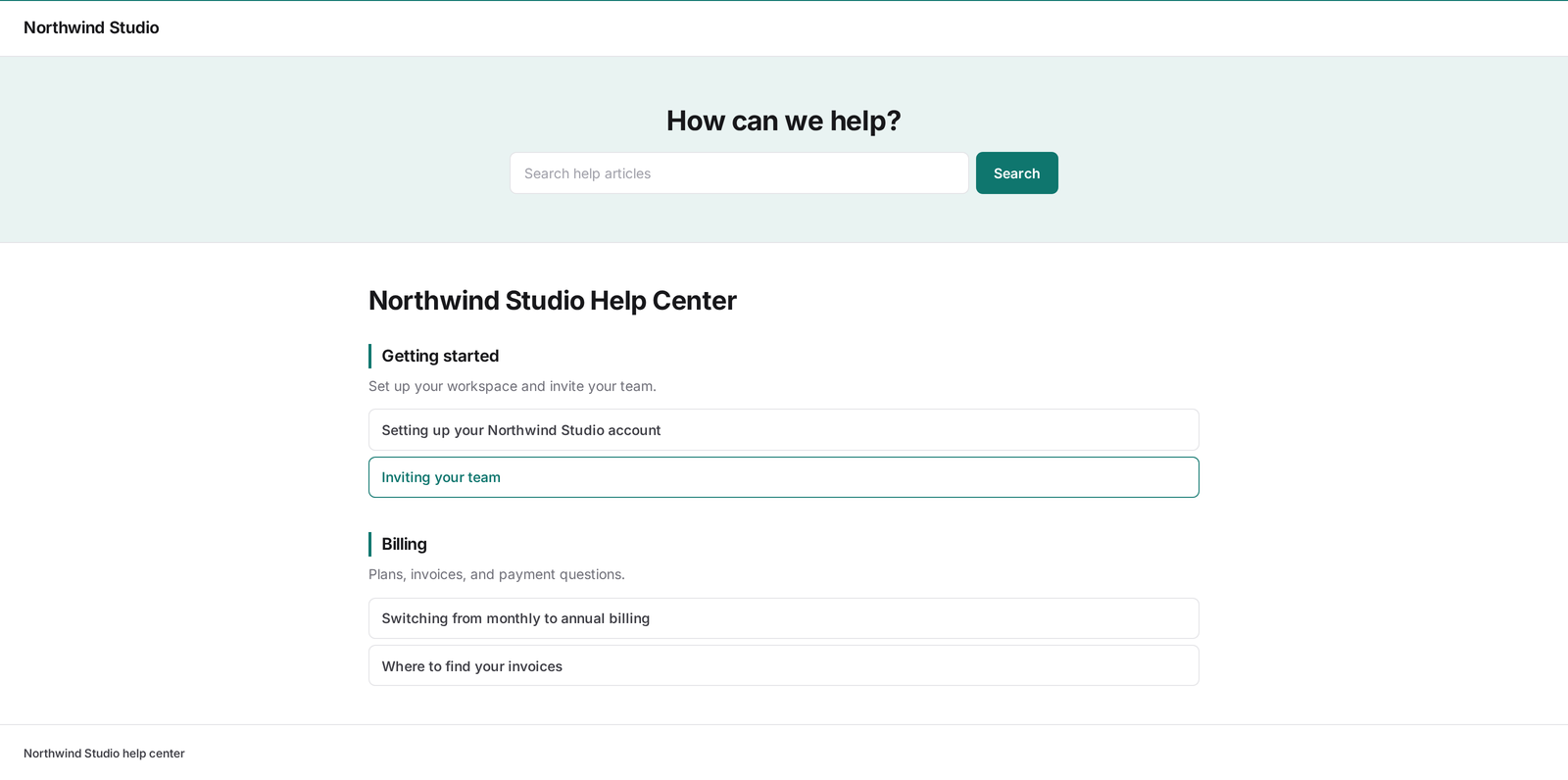Click the Northwind Studio header logo
Screen dimensions: 1568x780
point(91,27)
